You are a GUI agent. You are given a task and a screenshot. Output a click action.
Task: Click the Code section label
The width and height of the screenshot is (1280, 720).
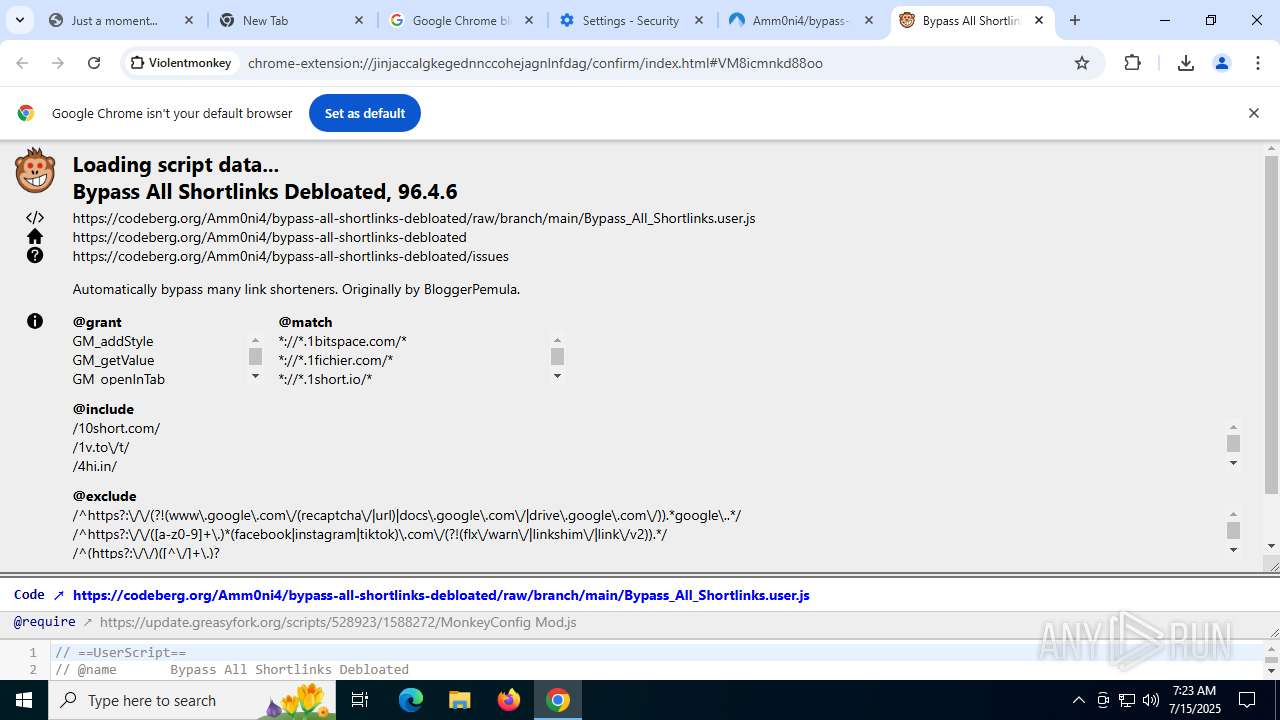(x=29, y=594)
